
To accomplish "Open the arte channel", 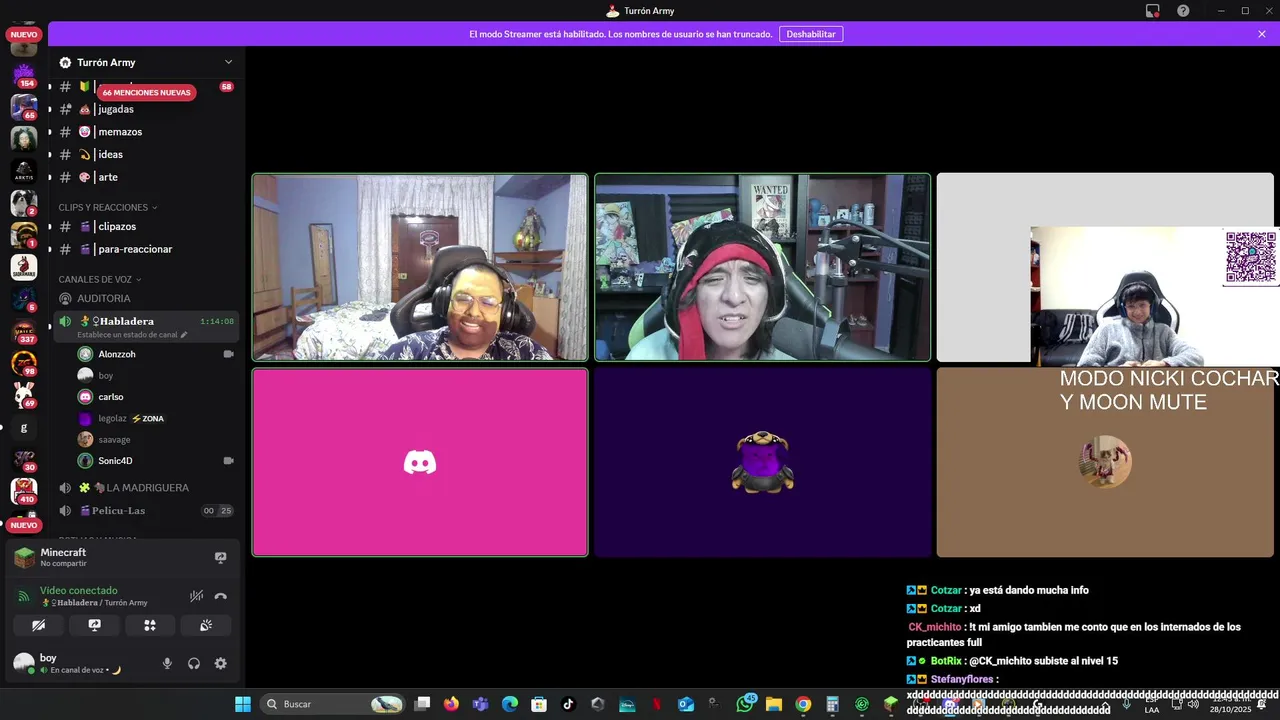I will (146, 177).
